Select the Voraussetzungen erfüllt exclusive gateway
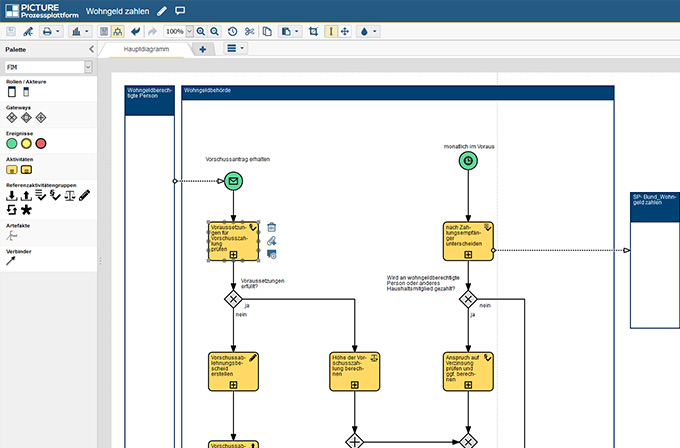The height and width of the screenshot is (448, 680). 233,299
